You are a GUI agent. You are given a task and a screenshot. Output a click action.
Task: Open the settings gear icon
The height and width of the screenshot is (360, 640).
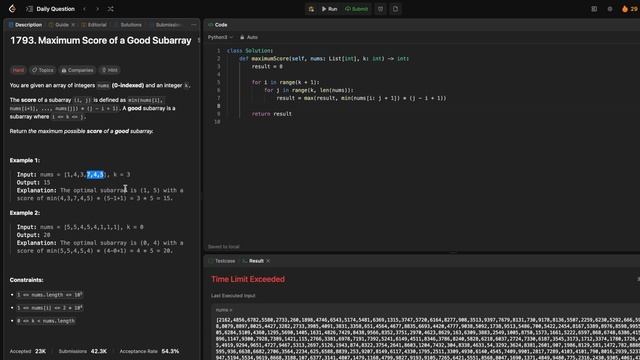[x=610, y=9]
